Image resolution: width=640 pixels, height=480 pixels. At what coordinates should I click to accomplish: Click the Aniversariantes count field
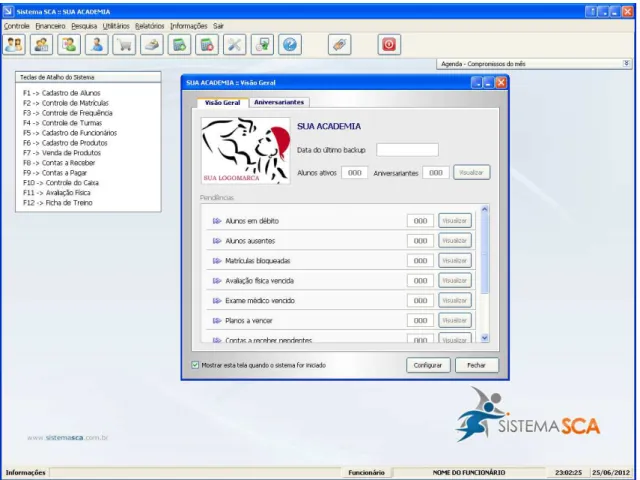click(x=436, y=173)
